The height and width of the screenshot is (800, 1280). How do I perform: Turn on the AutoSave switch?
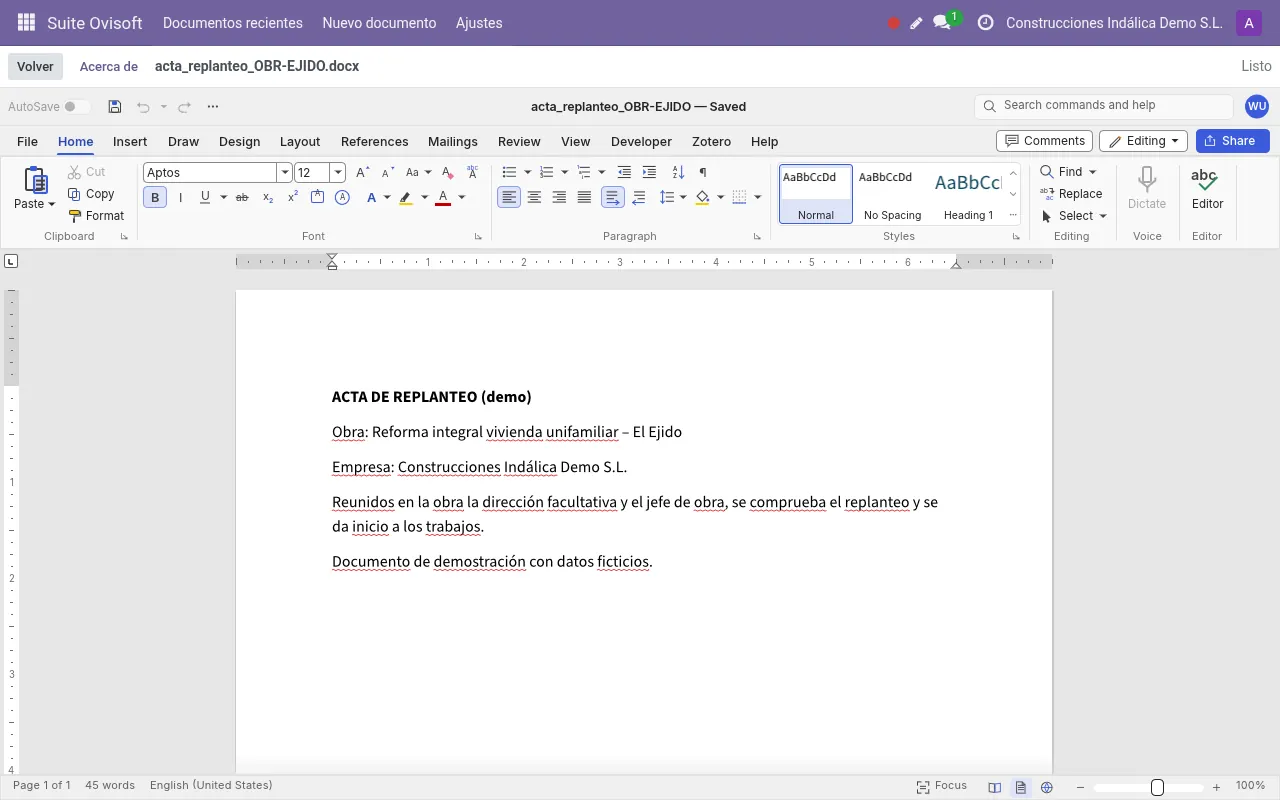point(76,107)
